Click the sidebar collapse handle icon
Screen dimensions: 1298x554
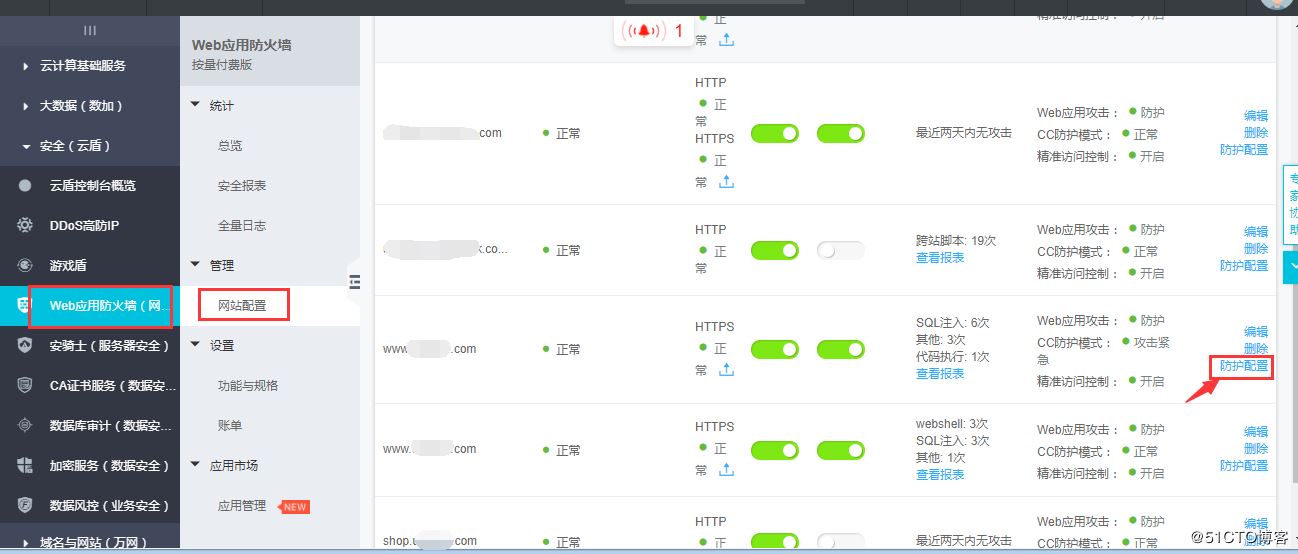pyautogui.click(x=354, y=283)
